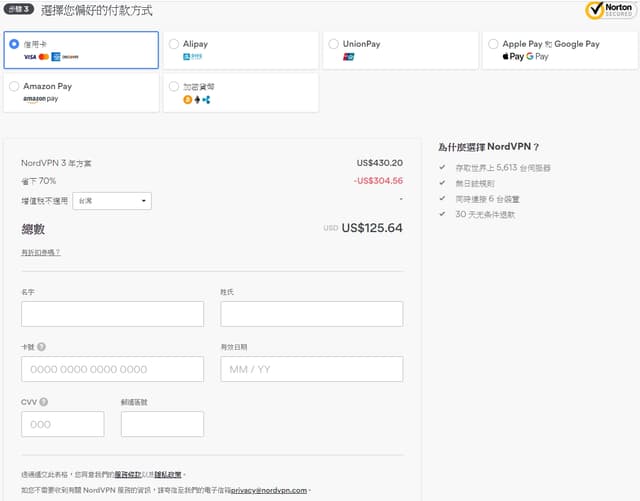Open the terms of service link
The image size is (640, 501).
pyautogui.click(x=128, y=474)
